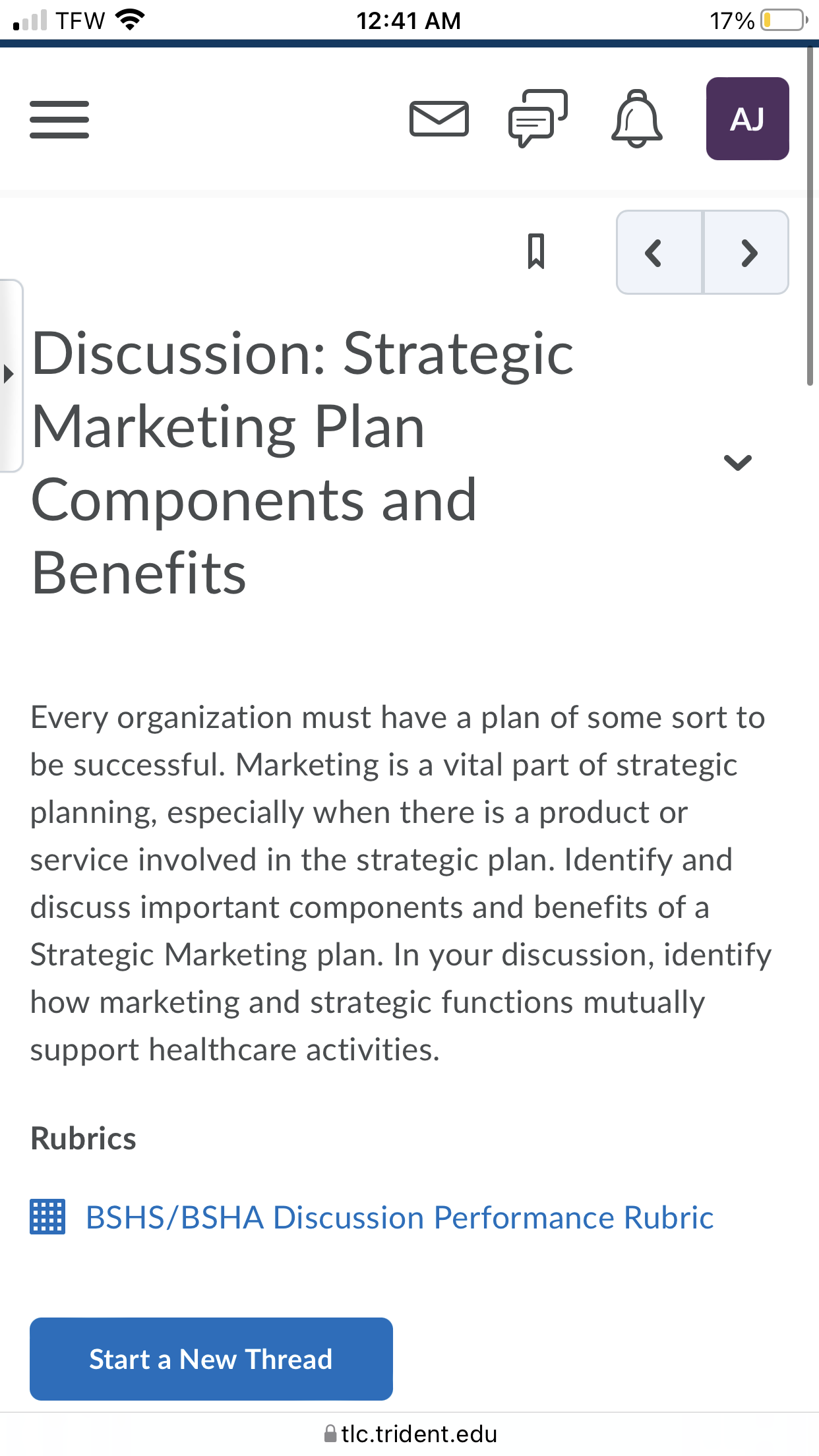The image size is (819, 1456).
Task: Open the notification bell alerts
Action: (637, 119)
